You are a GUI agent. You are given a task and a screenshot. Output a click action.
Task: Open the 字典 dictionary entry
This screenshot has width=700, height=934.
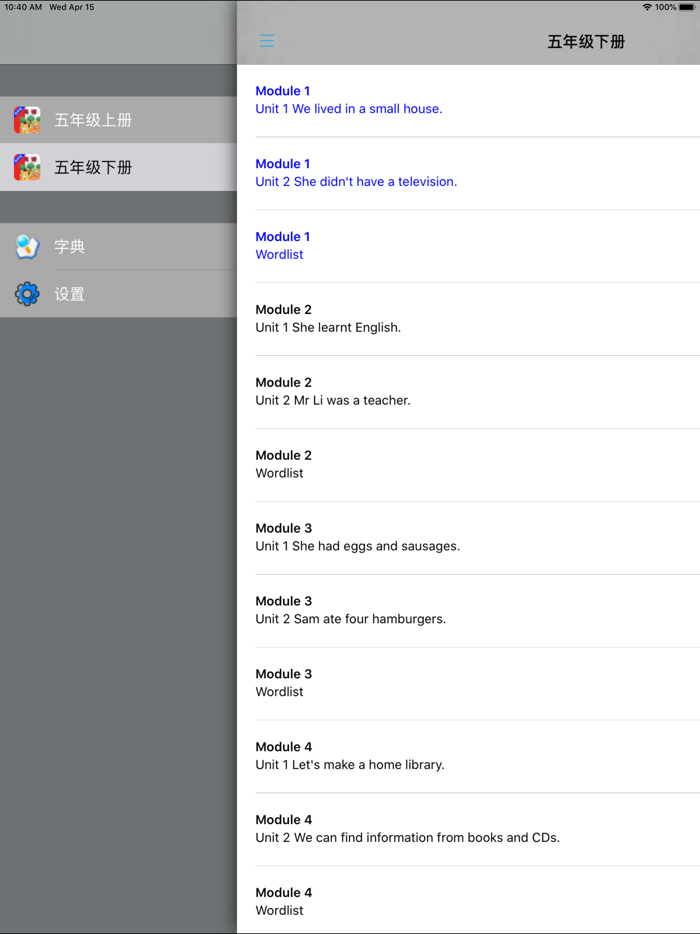point(118,247)
